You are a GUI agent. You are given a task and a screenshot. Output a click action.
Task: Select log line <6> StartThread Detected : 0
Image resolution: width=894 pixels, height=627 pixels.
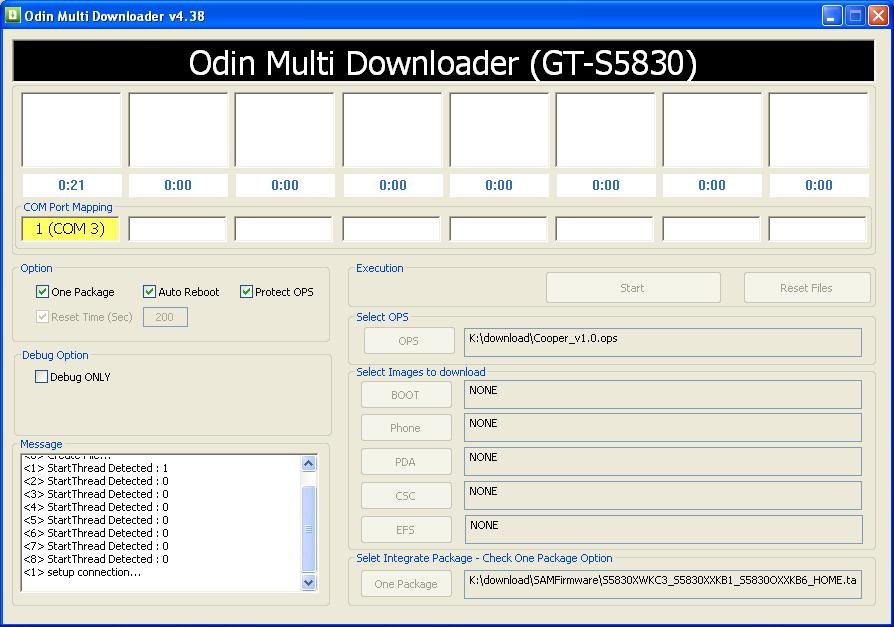96,533
